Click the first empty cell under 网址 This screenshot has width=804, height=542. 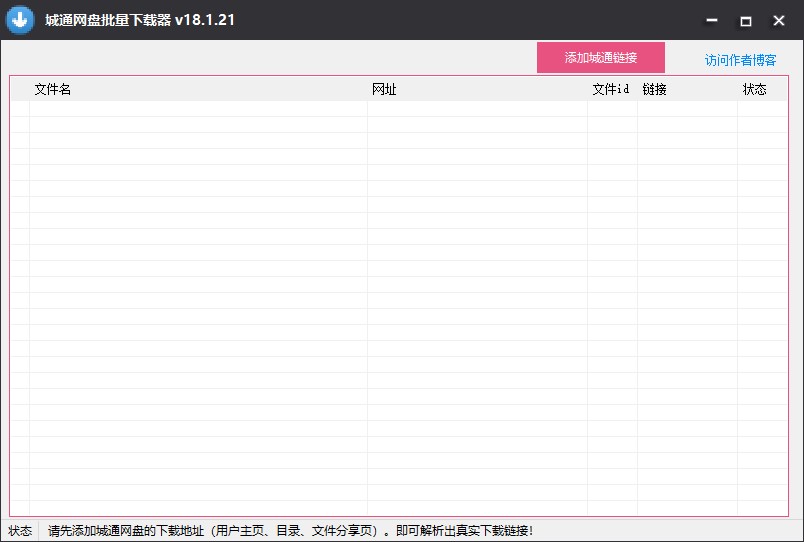pyautogui.click(x=477, y=109)
